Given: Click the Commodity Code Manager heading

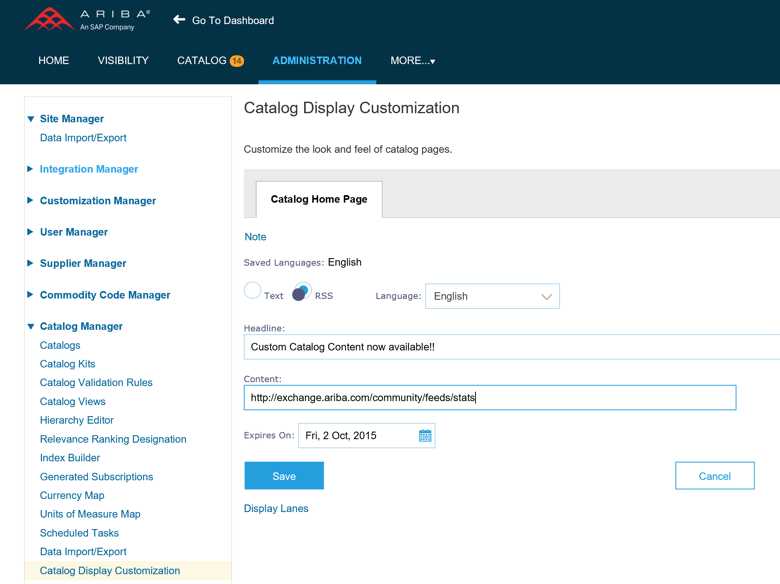Looking at the screenshot, I should [x=105, y=295].
